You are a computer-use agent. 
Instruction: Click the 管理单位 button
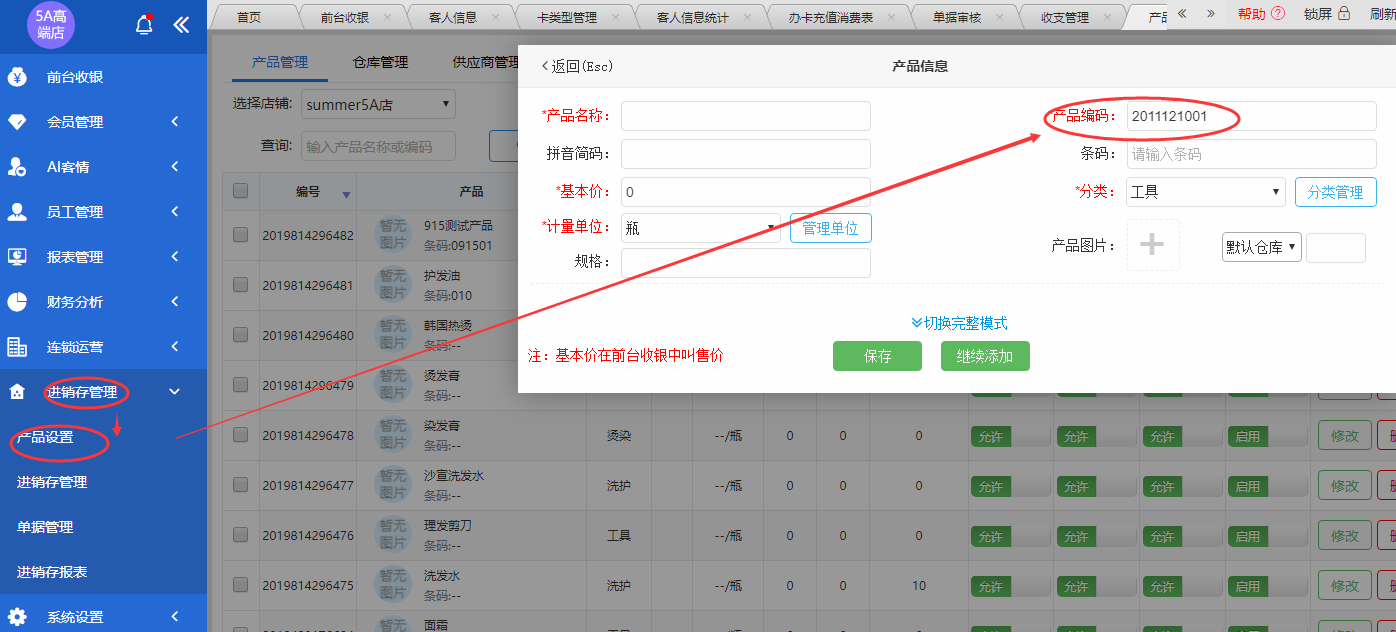831,228
